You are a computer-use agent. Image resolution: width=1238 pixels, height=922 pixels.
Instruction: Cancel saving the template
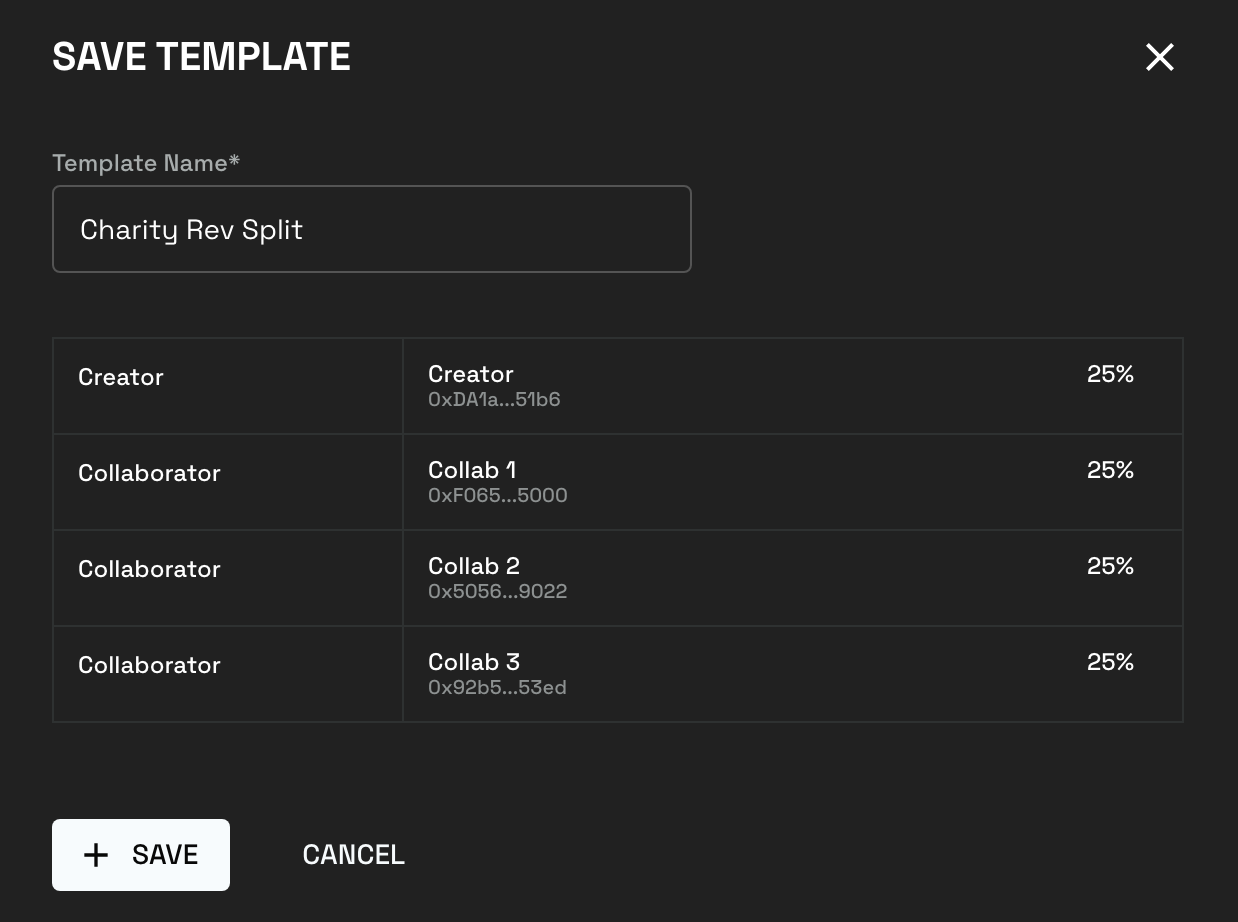(x=353, y=855)
